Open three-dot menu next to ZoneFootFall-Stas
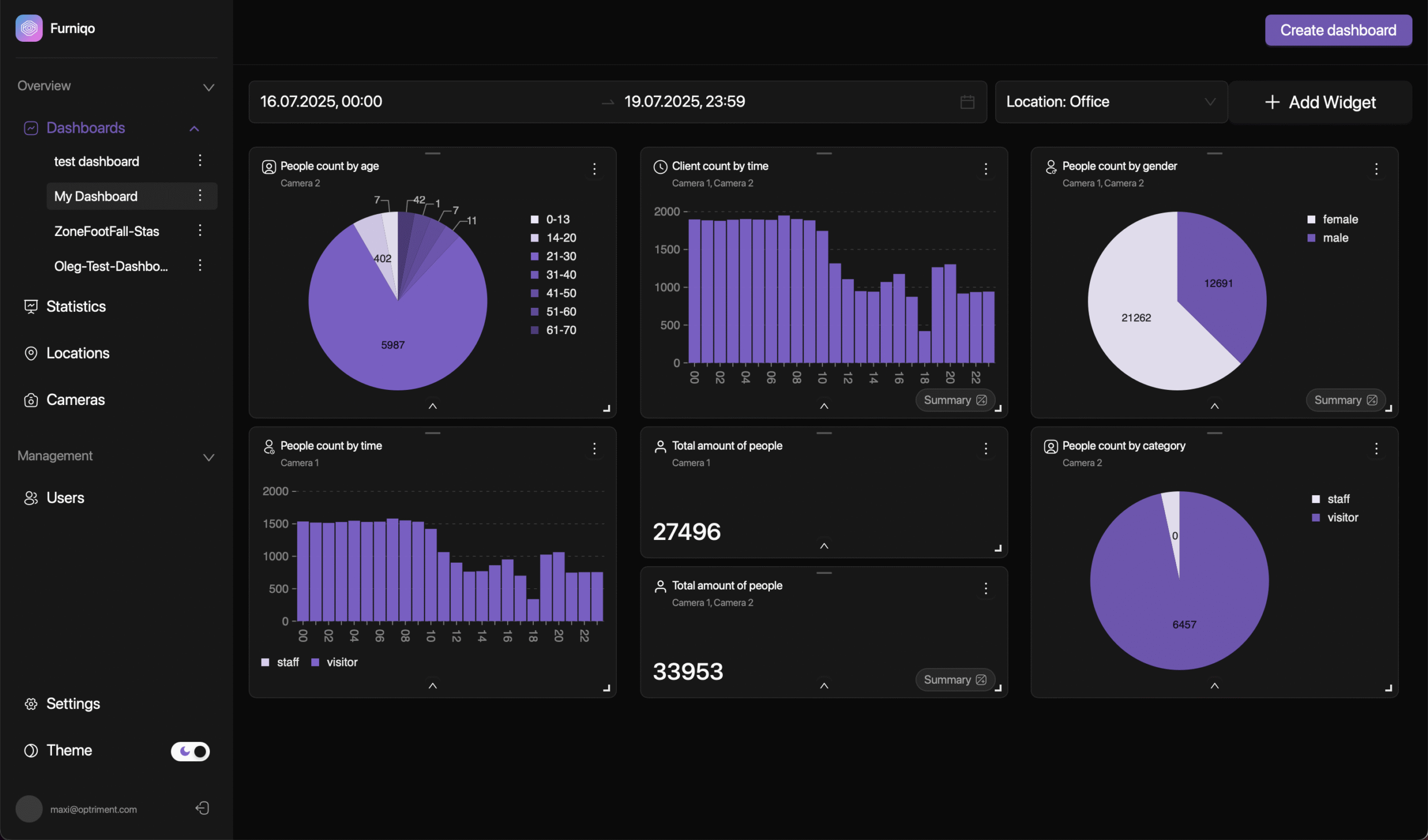 [200, 231]
